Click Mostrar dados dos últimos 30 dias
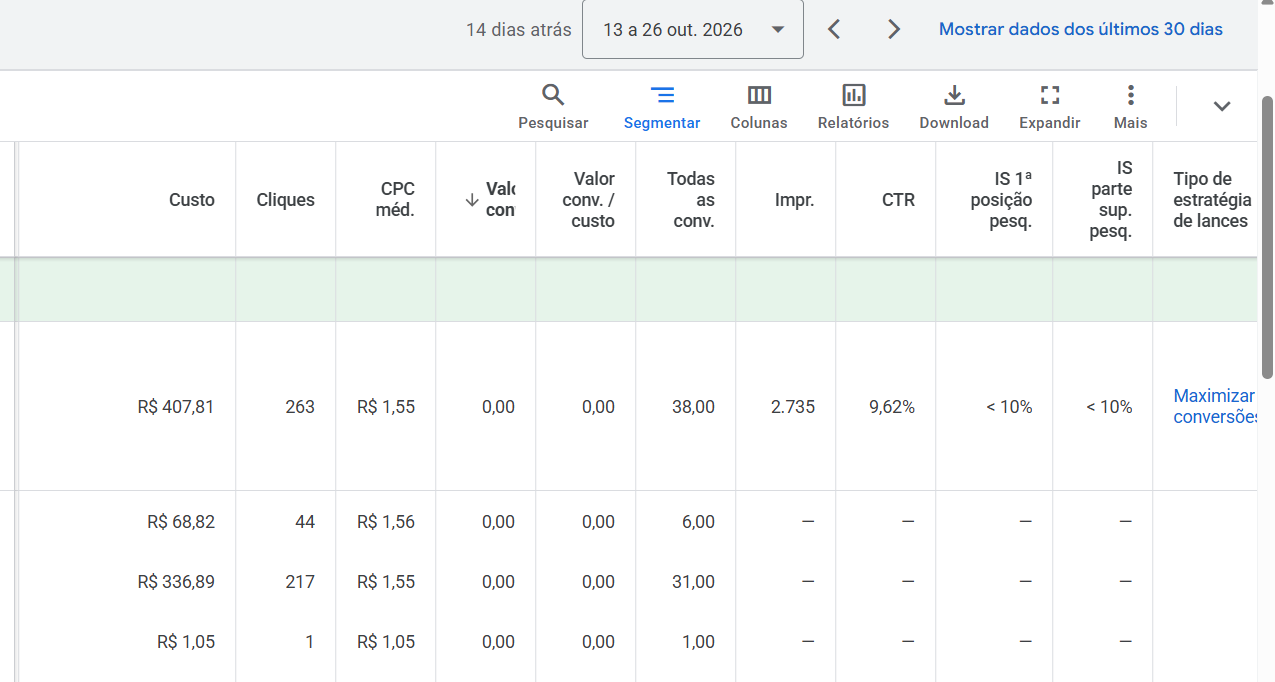Image resolution: width=1275 pixels, height=682 pixels. coord(1081,30)
